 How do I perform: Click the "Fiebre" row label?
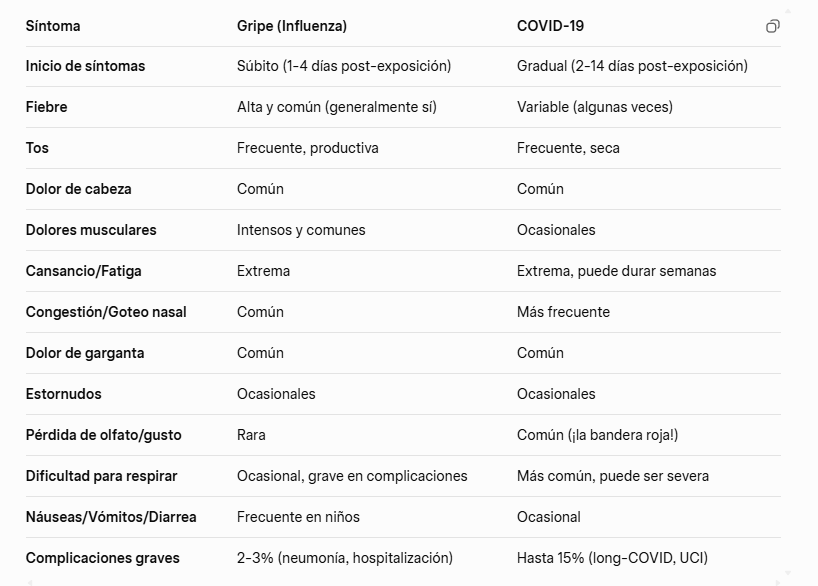tap(47, 107)
